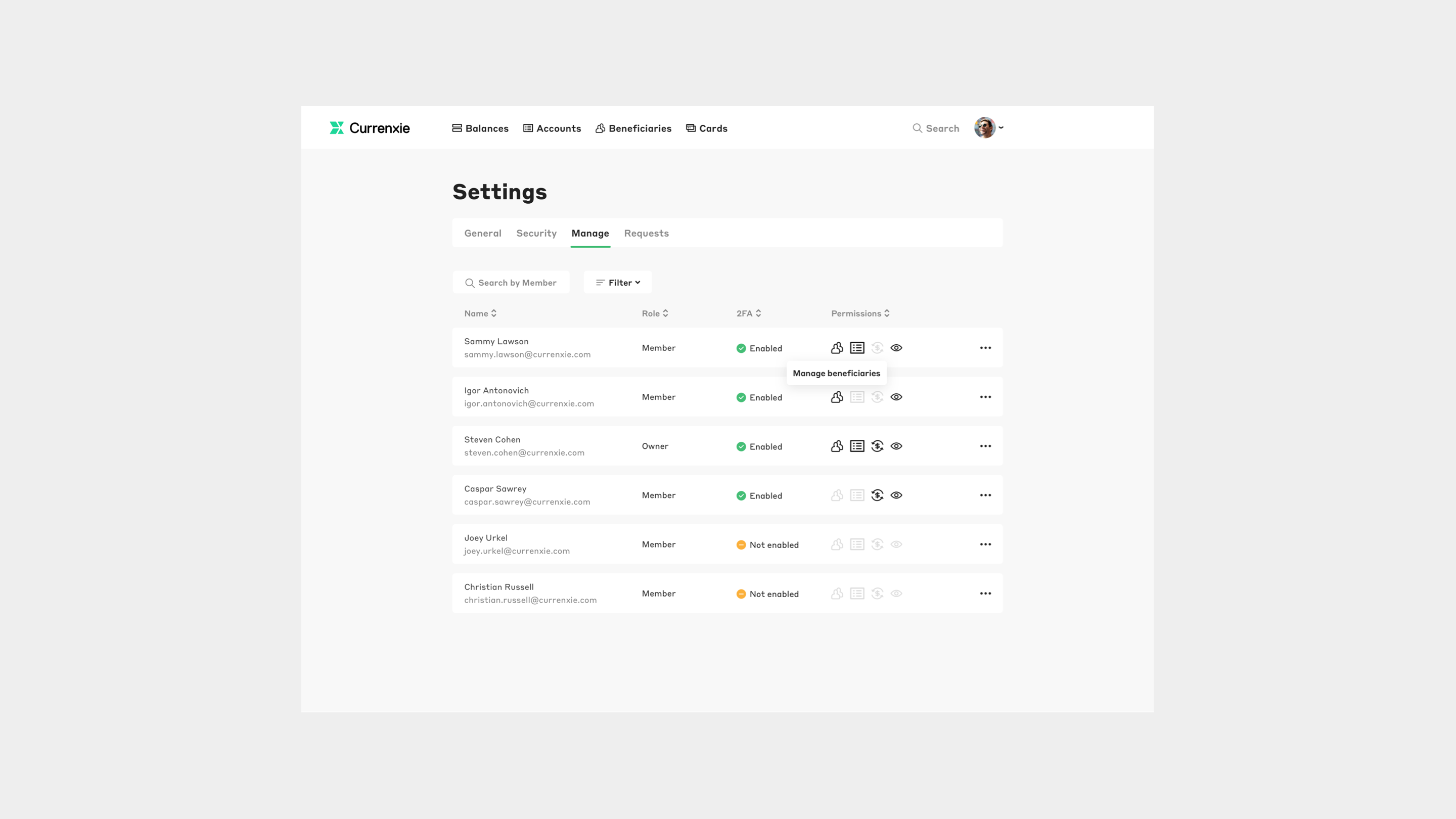Go to Beneficiaries in top navigation
Viewport: 1456px width, 819px height.
click(633, 128)
